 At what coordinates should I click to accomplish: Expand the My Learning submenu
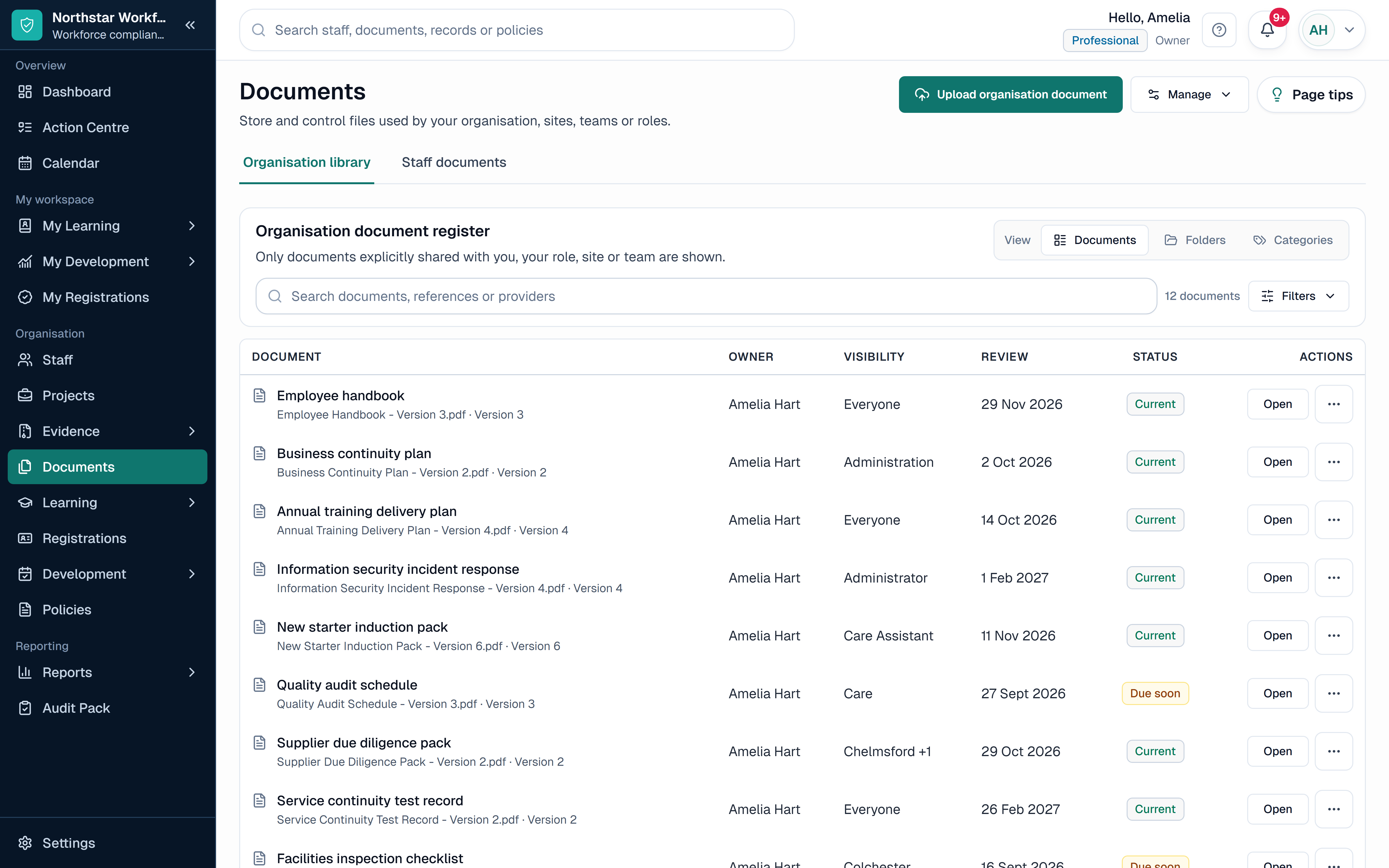192,226
